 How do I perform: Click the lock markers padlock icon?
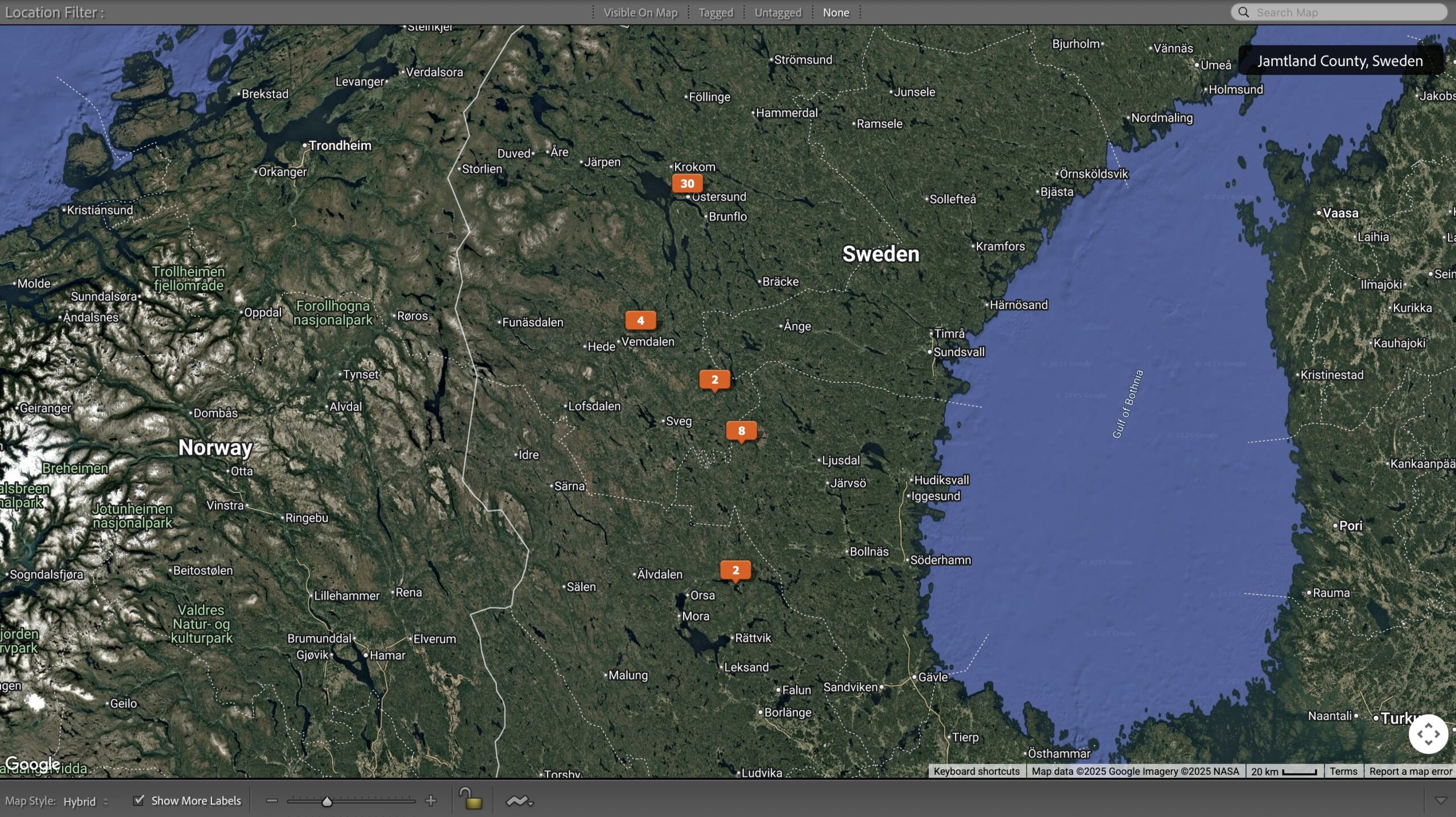470,799
